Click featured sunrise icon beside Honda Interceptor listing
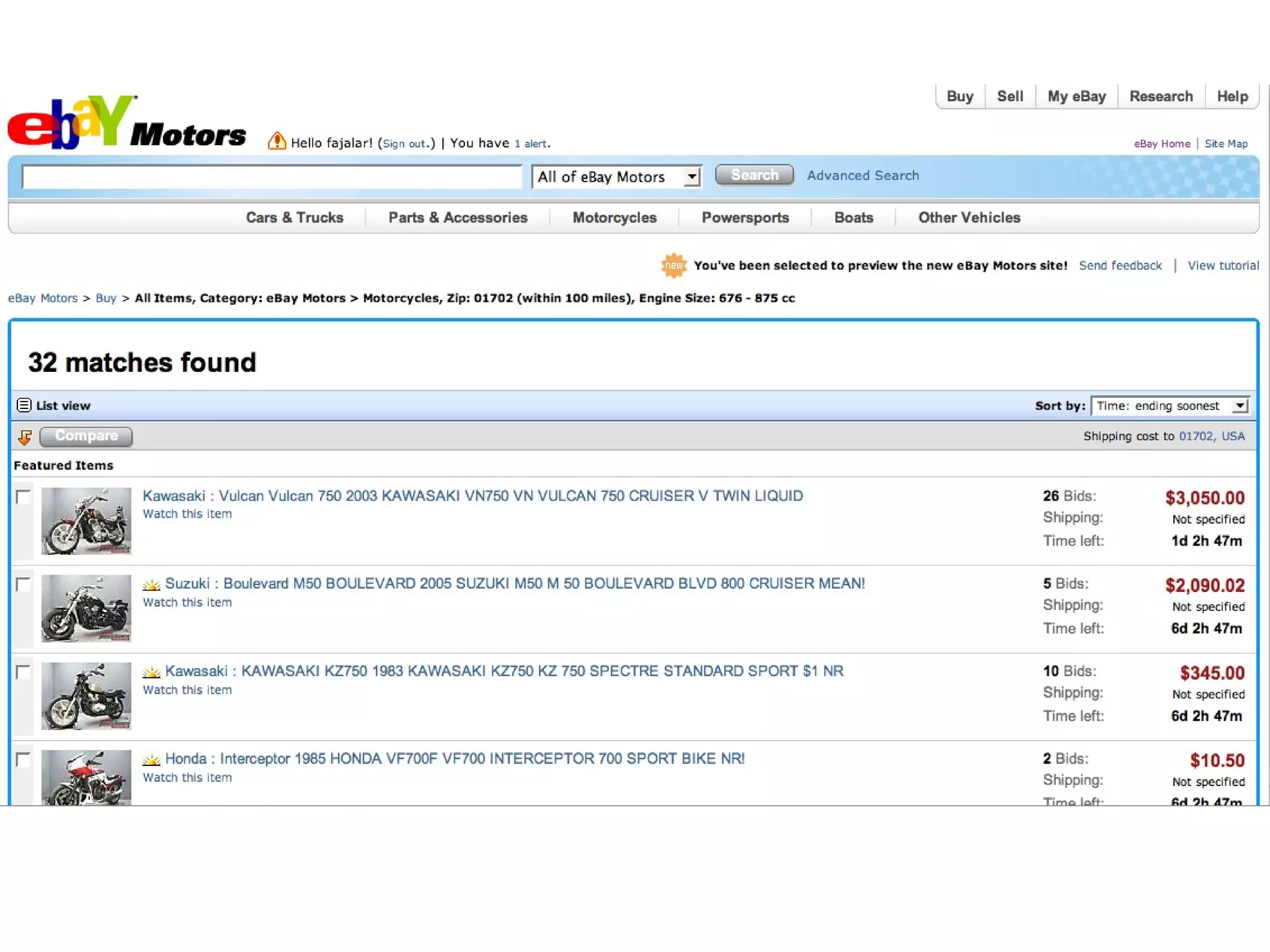The width and height of the screenshot is (1270, 952). tap(151, 759)
